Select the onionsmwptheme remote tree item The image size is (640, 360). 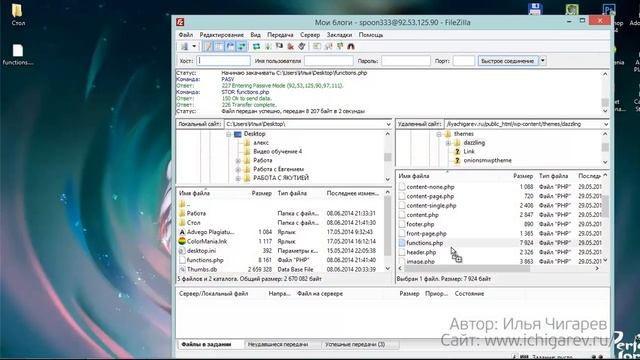tap(487, 160)
